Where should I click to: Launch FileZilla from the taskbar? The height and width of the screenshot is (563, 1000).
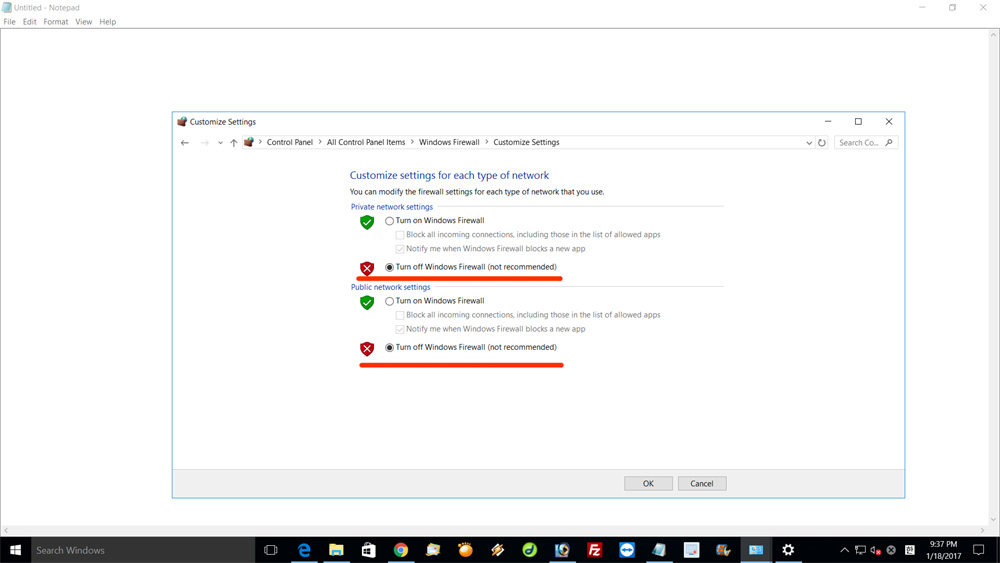point(594,550)
